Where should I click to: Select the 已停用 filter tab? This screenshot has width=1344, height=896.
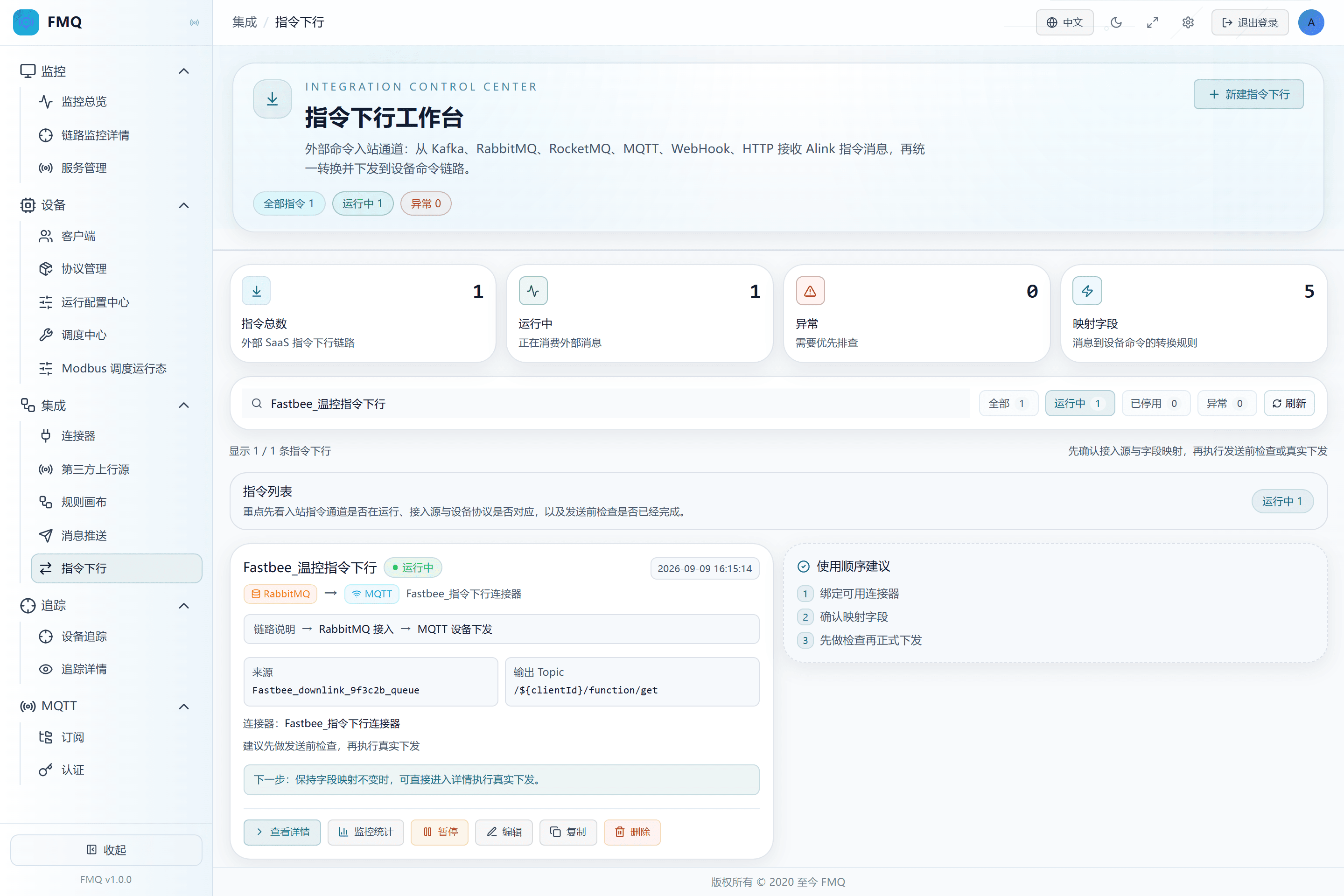click(1155, 403)
